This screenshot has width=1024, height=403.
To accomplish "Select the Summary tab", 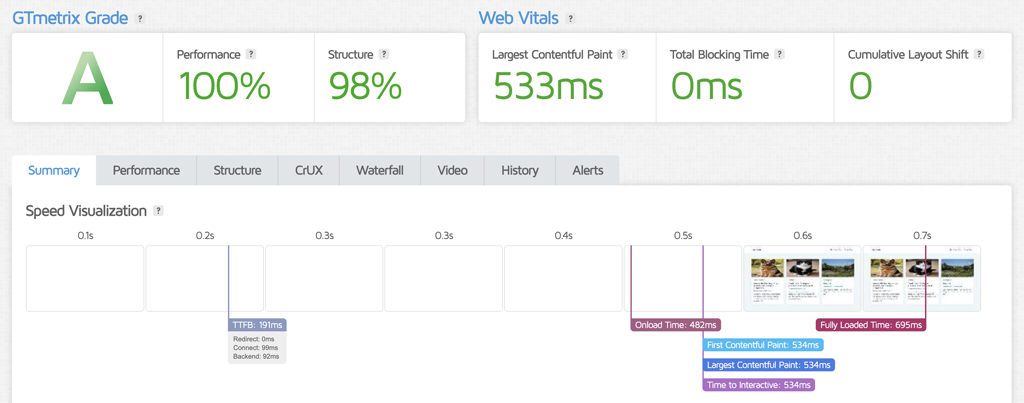I will click(x=54, y=170).
